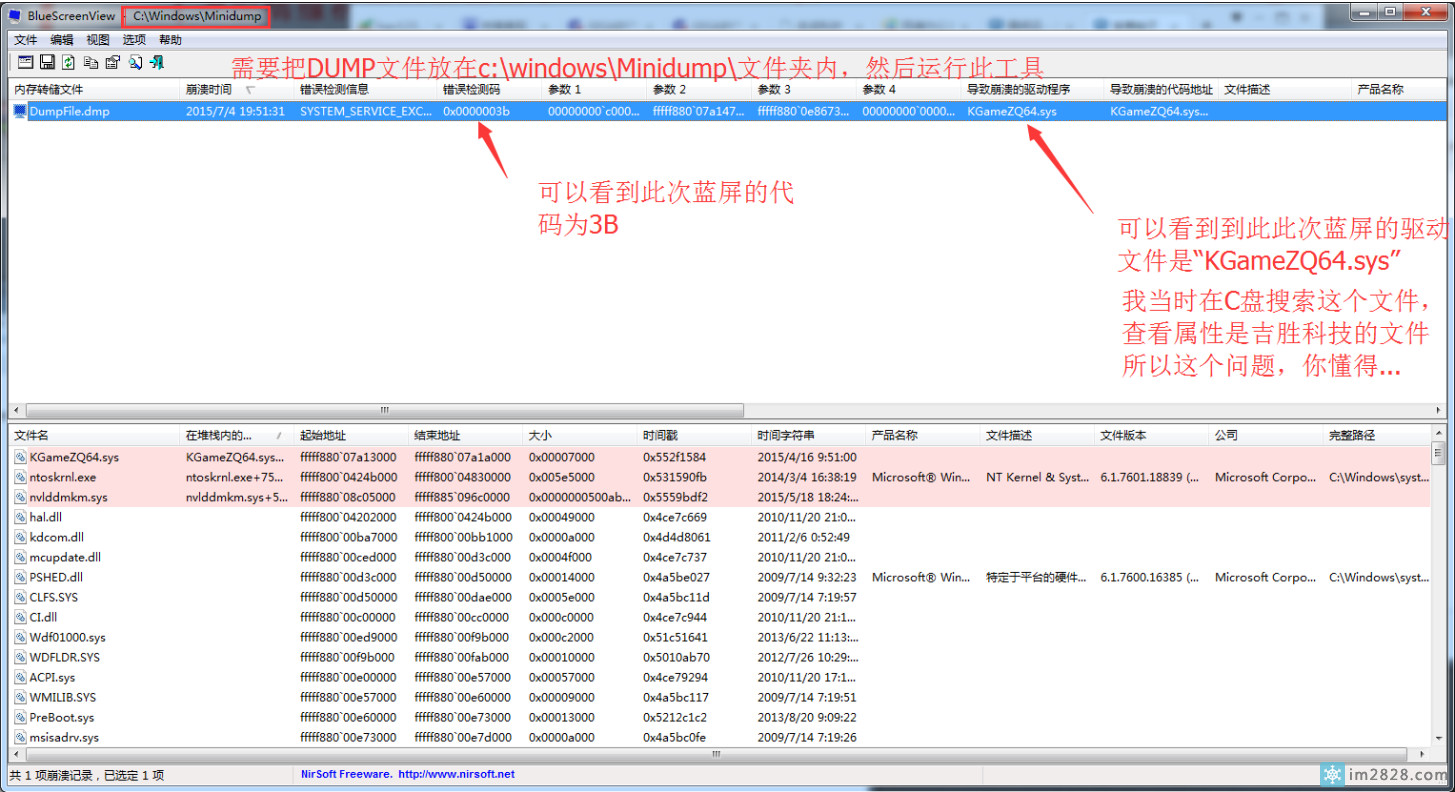The image size is (1455, 792).
Task: Sort by 在堆栈内的 column header
Action: point(220,436)
